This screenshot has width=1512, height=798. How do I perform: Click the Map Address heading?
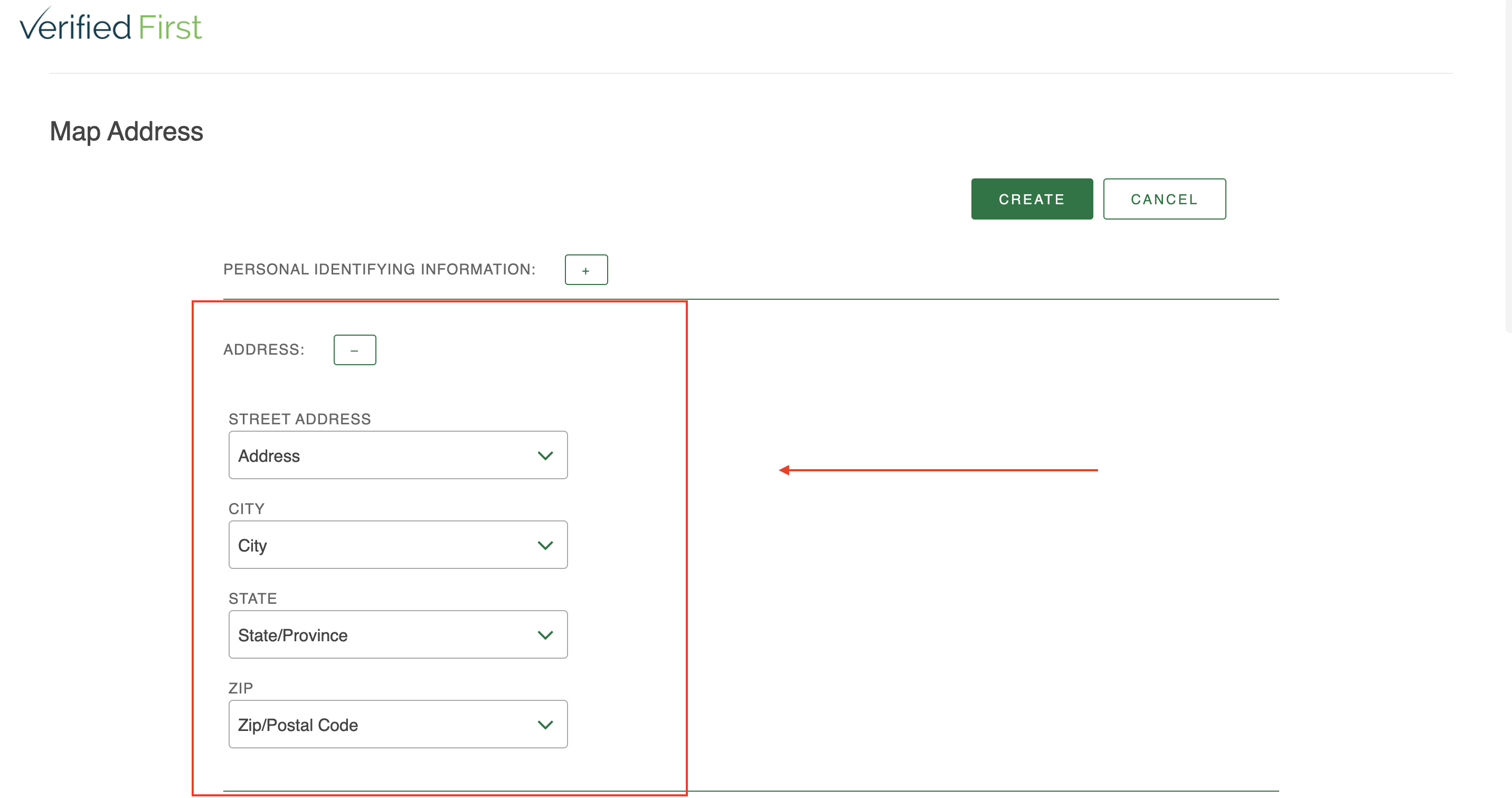click(x=126, y=131)
